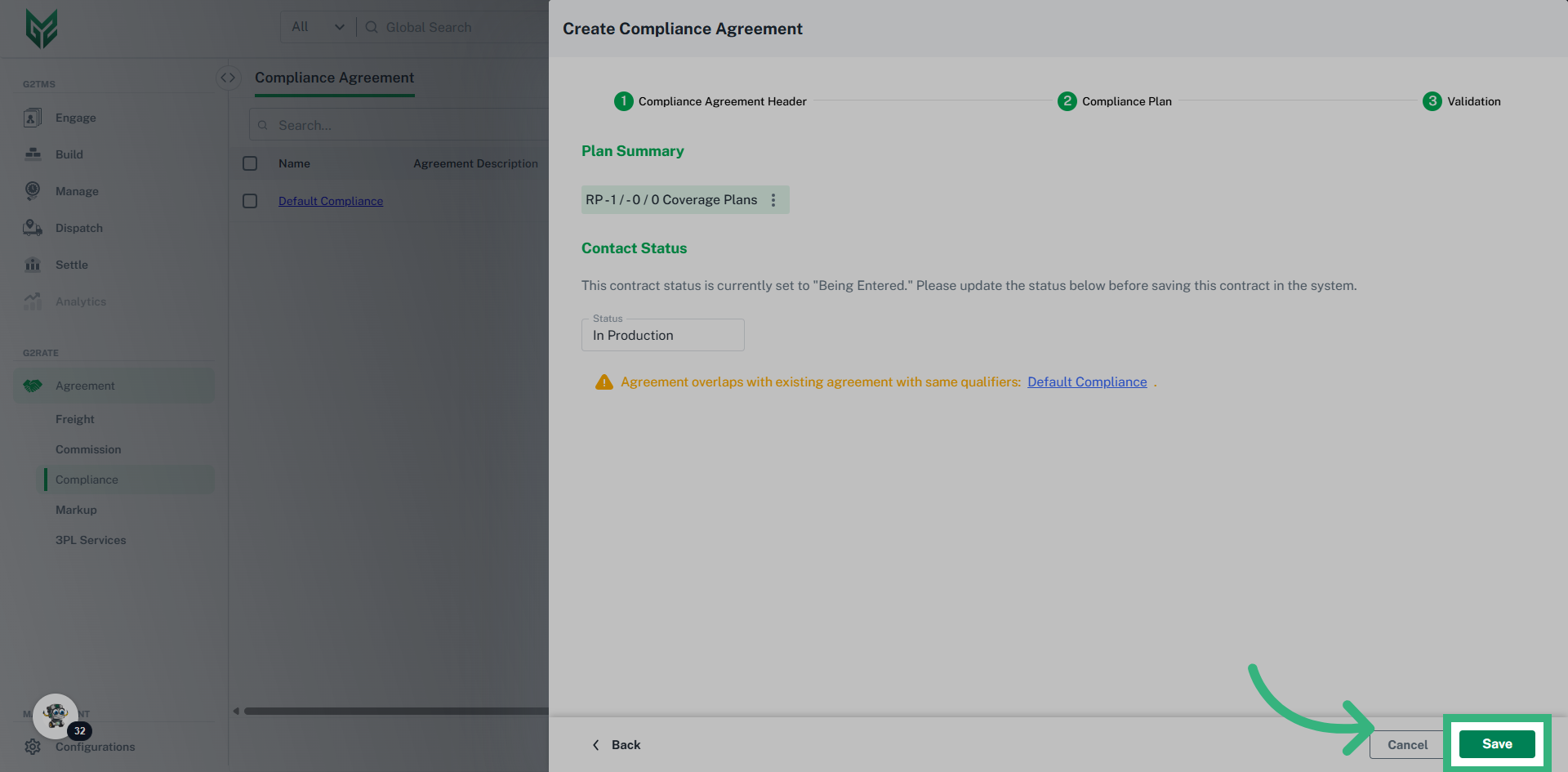1568x772 pixels.
Task: Select the Engage sidebar icon
Action: tap(33, 118)
